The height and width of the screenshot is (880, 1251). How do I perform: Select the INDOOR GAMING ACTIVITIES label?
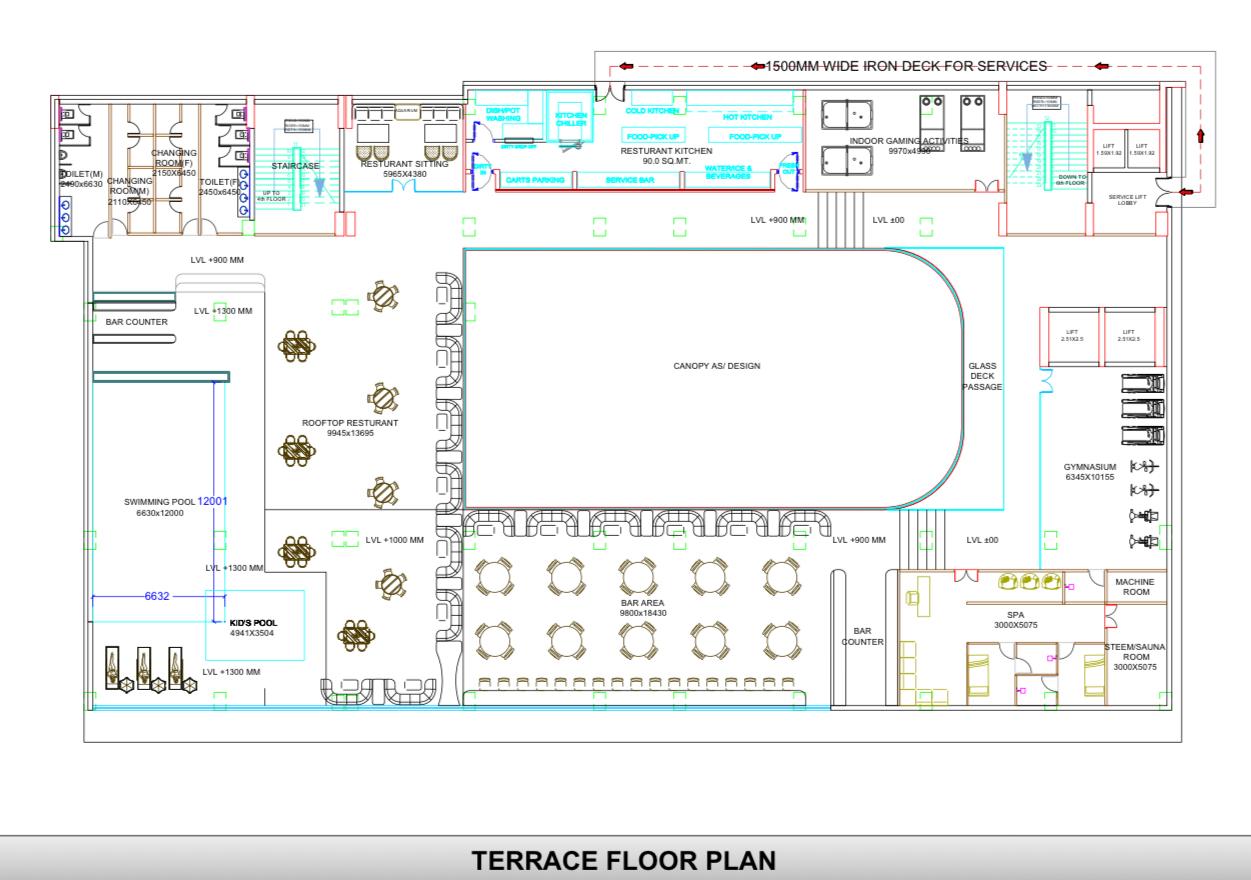[908, 141]
